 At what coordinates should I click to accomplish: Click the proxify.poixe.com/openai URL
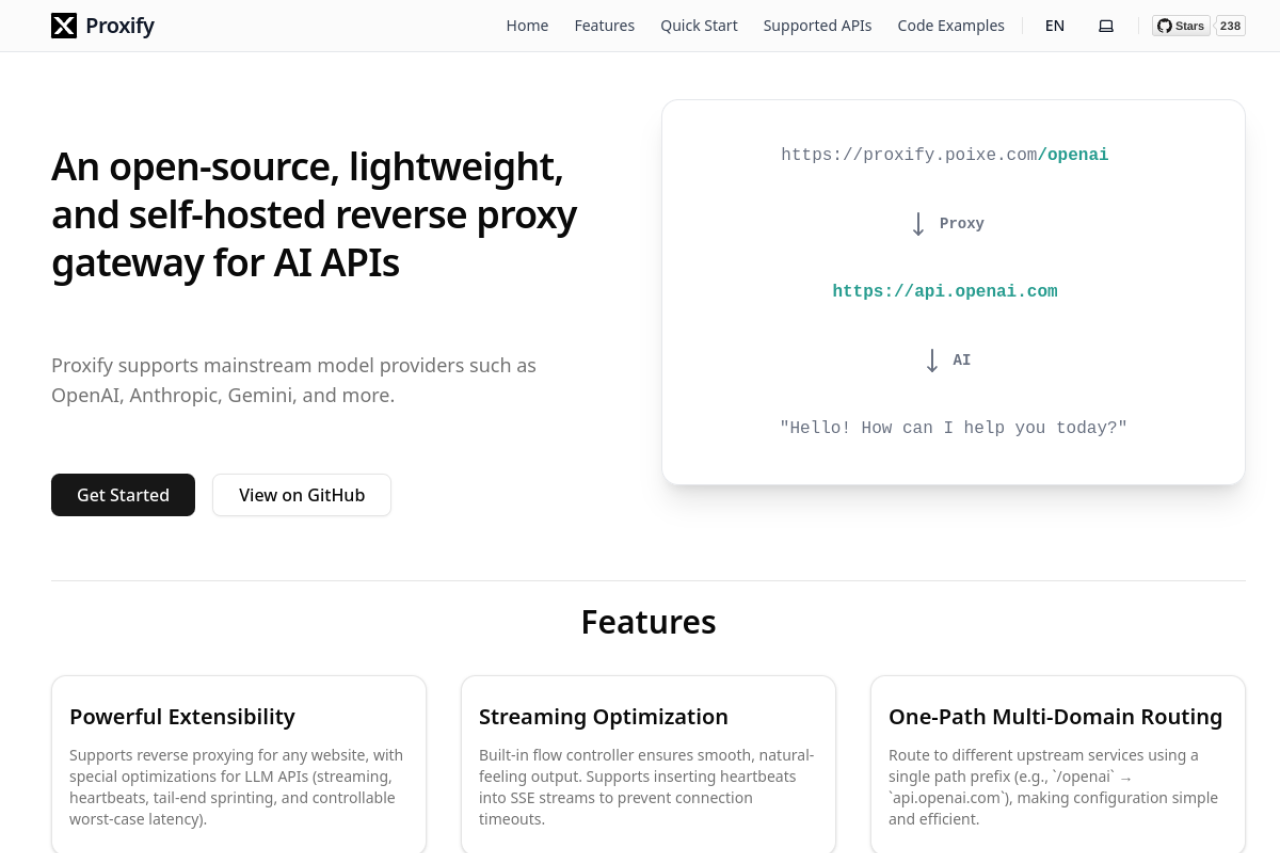(x=944, y=154)
